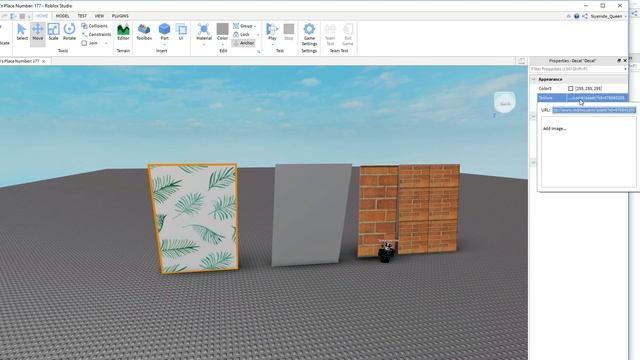The height and width of the screenshot is (360, 640).
Task: Switch to the MODEL ribbon tab
Action: pos(62,16)
